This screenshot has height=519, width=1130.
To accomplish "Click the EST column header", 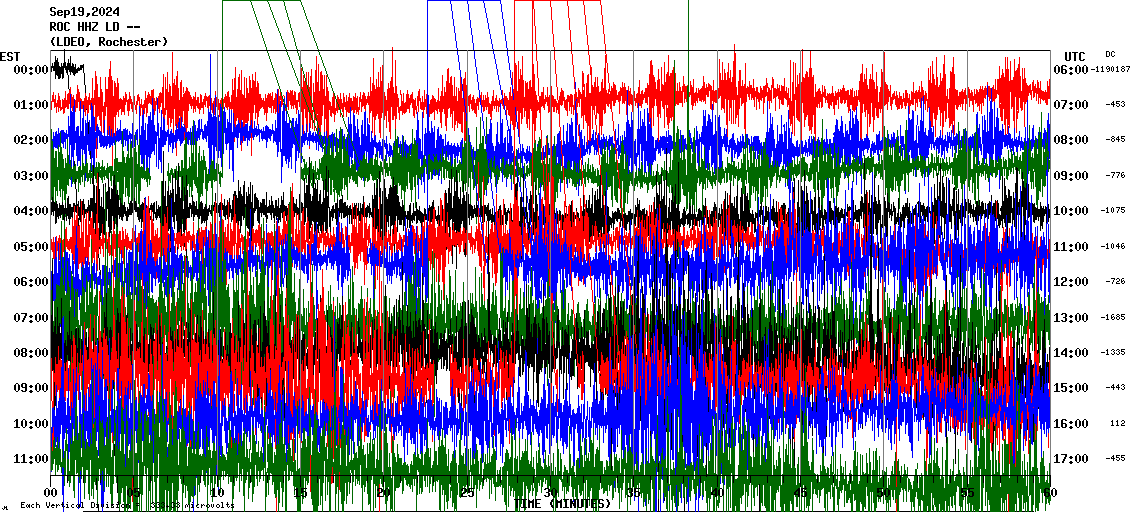I will point(10,56).
